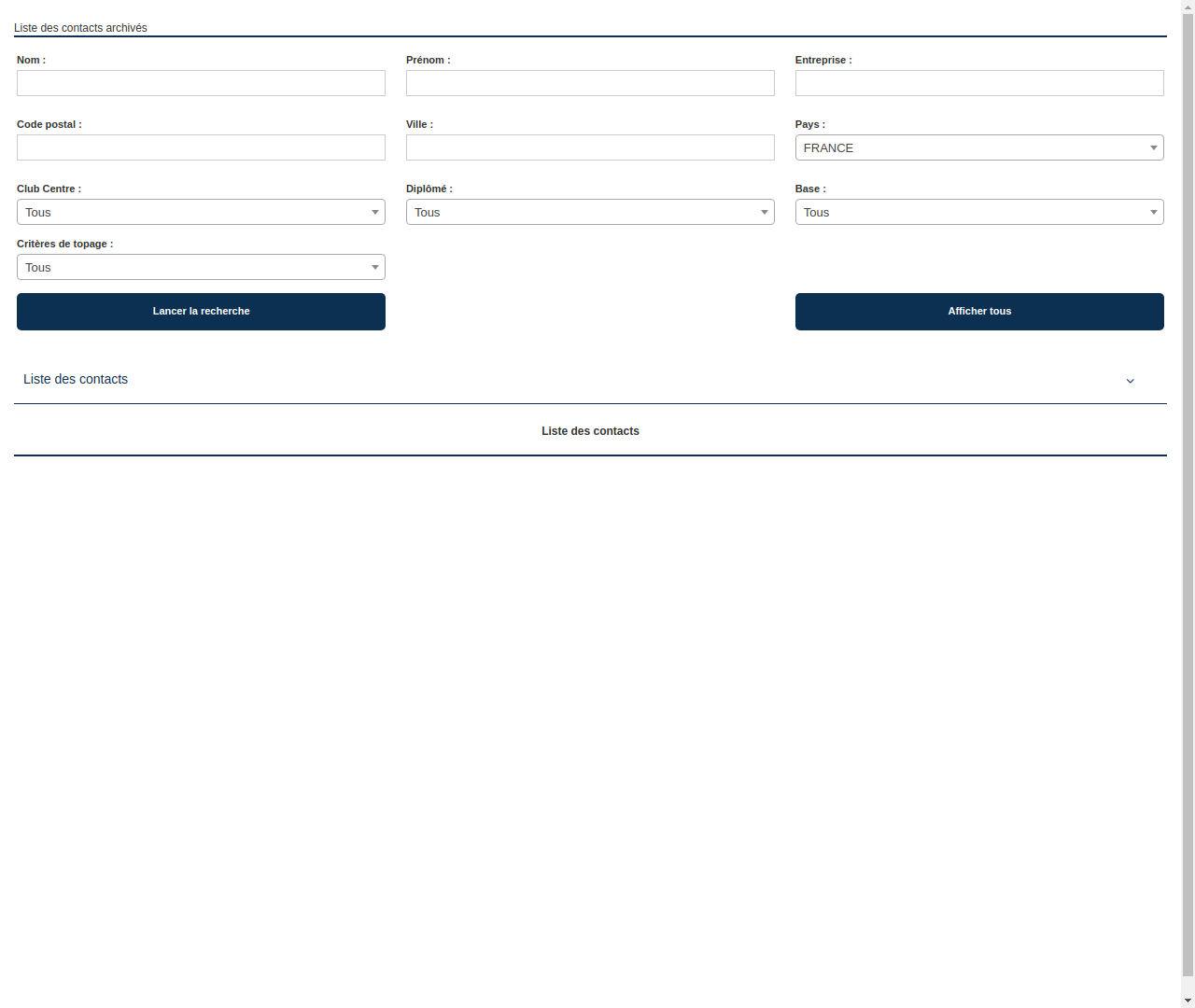Viewport: 1195px width, 1008px height.
Task: Click the dropdown arrow on the Pays field
Action: coord(1153,147)
